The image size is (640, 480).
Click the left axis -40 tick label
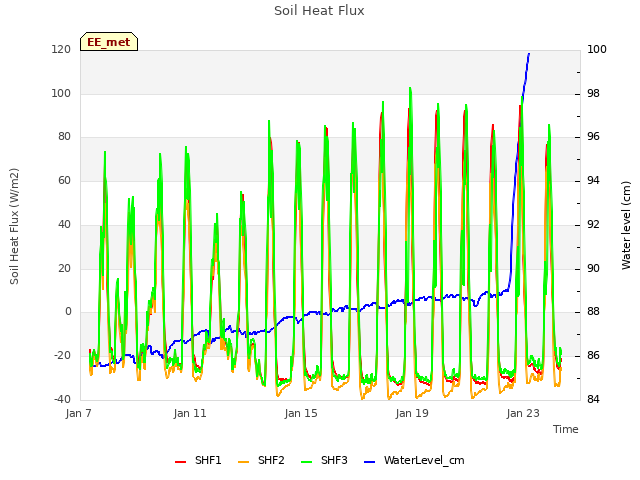(x=62, y=399)
